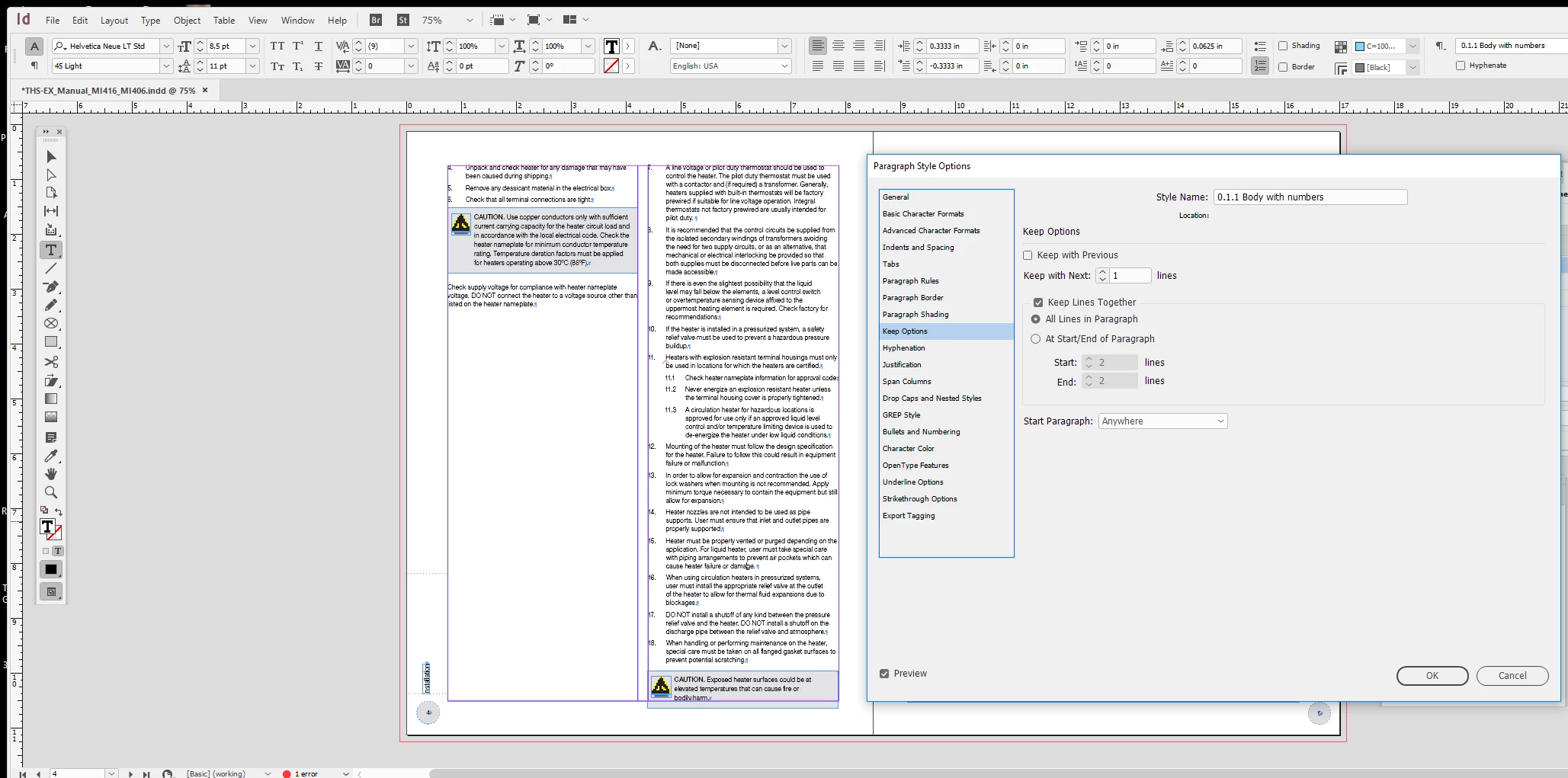Open Indents and Spacing section
The image size is (1568, 778).
pos(946,248)
